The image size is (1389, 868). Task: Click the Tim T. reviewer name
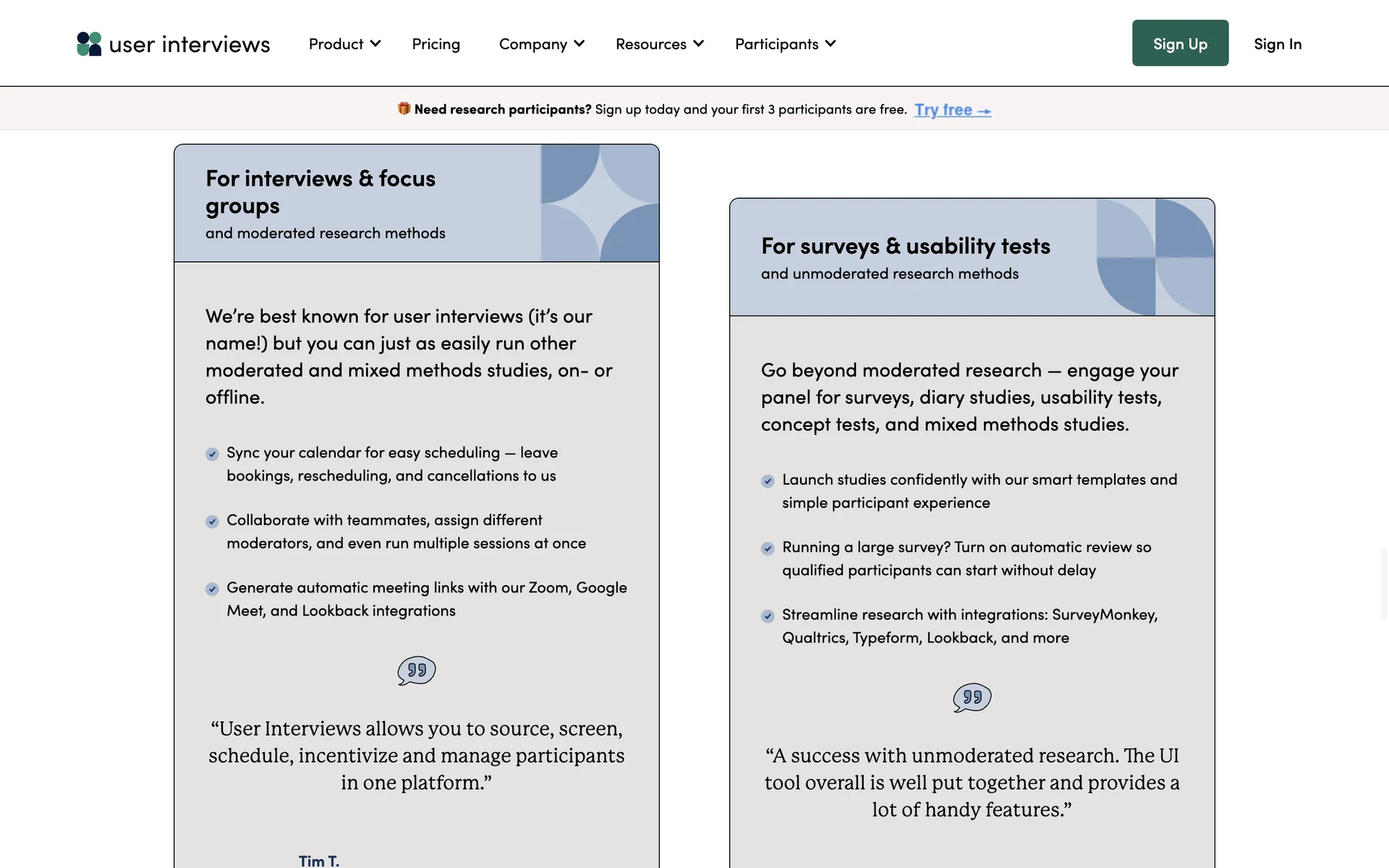point(318,860)
